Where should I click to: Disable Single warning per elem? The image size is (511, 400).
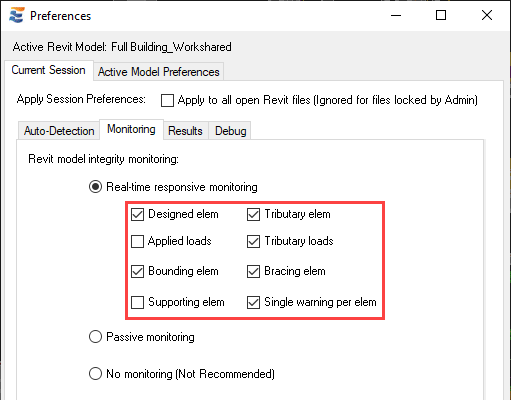[253, 302]
